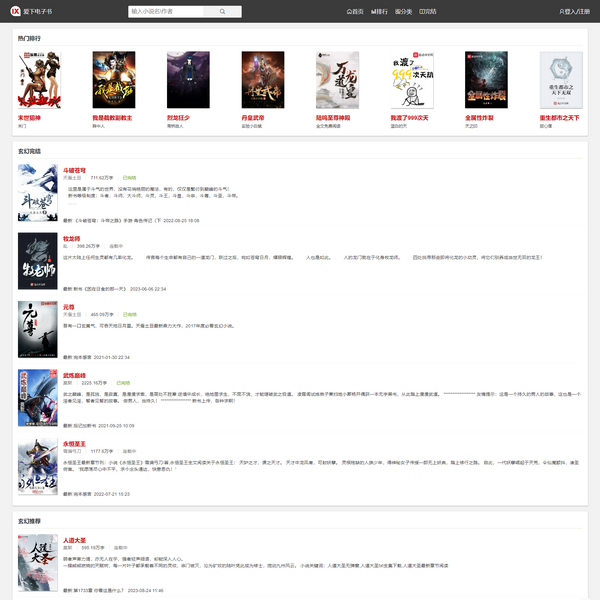Image resolution: width=600 pixels, height=600 pixels.
Task: Open the 永恒圣王 book cover
Action: 38,467
